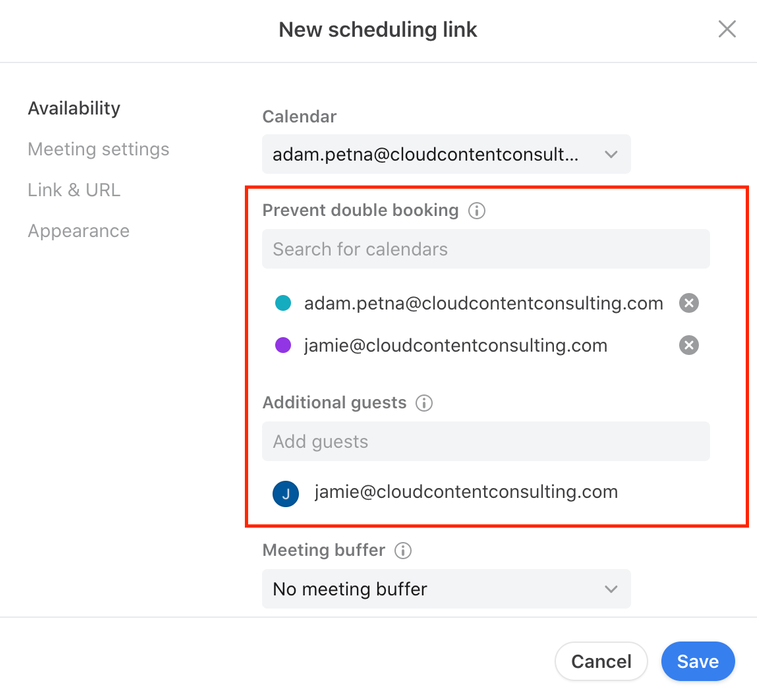Viewport: 757px width, 697px height.
Task: Click into the Add guests field
Action: pos(486,441)
